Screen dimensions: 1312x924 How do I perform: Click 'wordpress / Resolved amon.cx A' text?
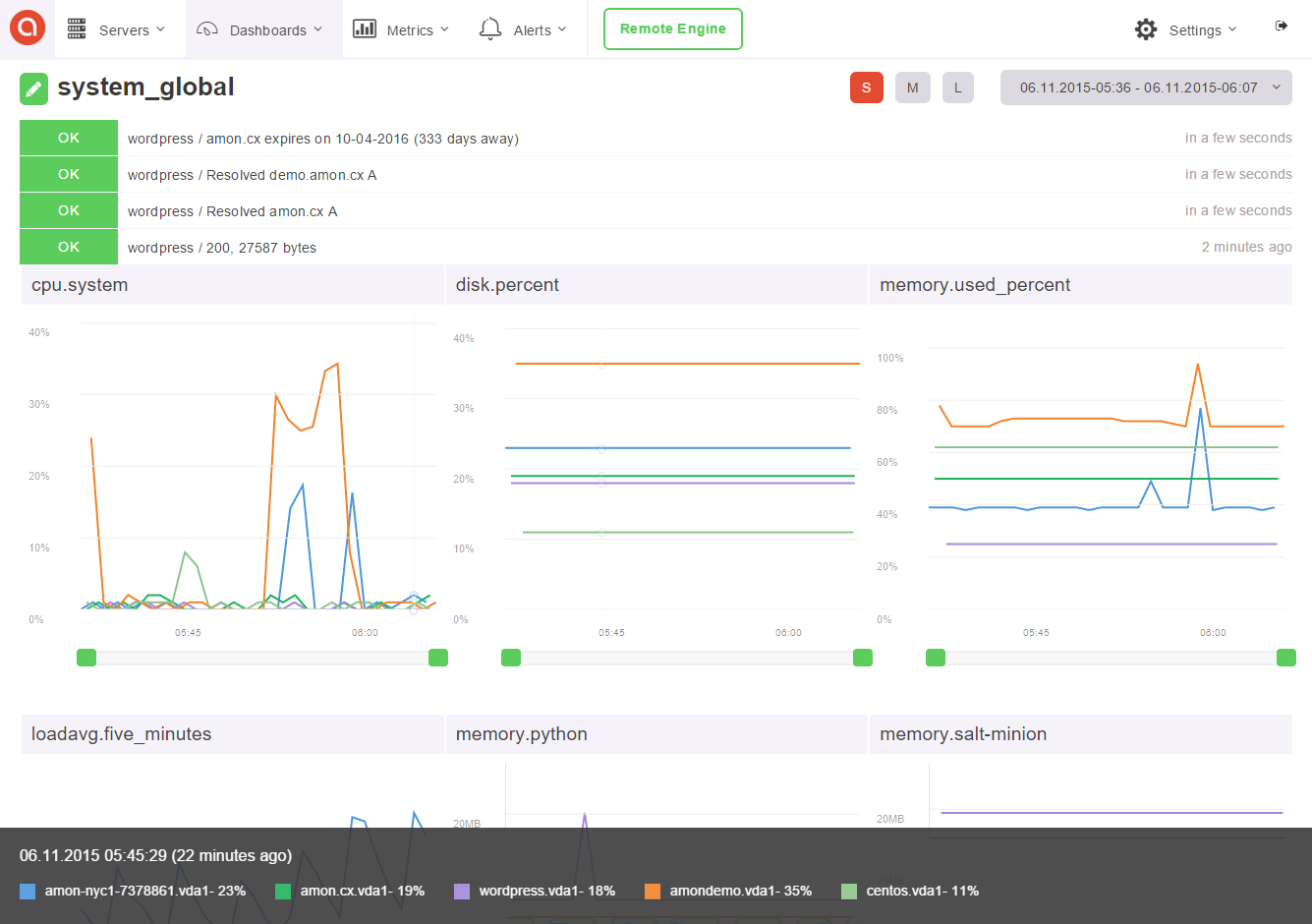click(232, 211)
